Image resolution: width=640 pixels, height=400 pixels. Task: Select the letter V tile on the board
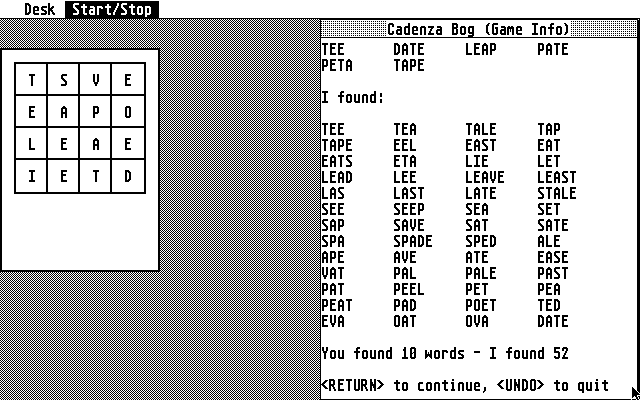(96, 81)
